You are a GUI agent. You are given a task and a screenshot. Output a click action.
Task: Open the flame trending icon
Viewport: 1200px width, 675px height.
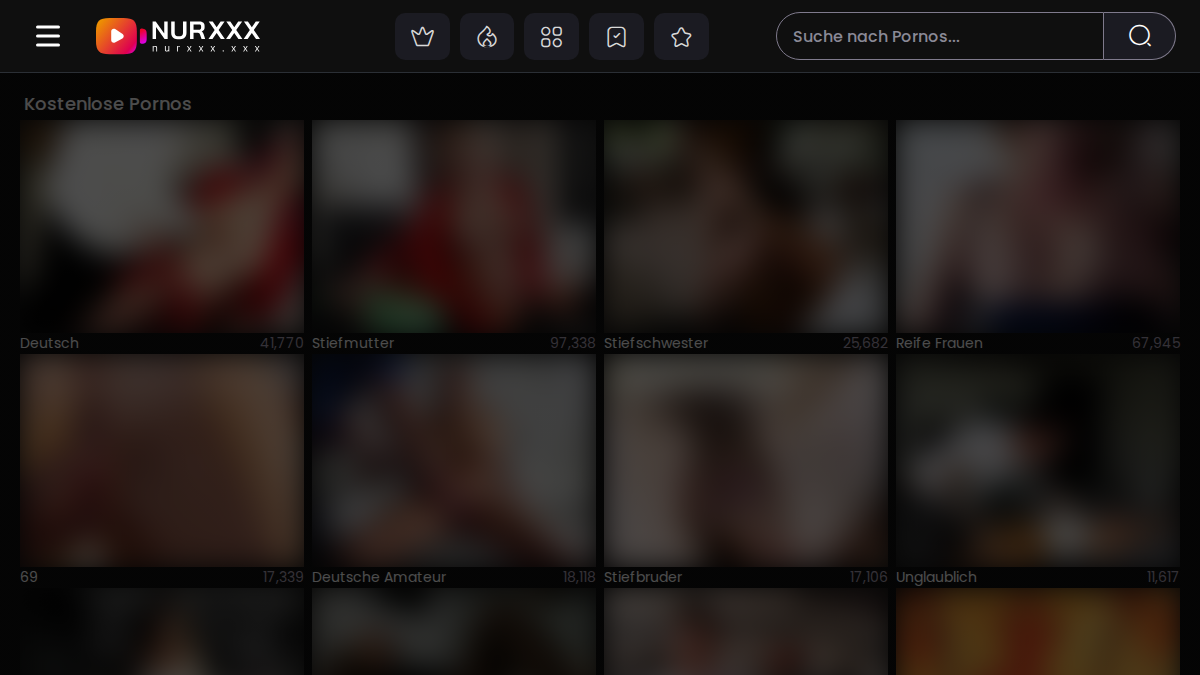pos(487,37)
